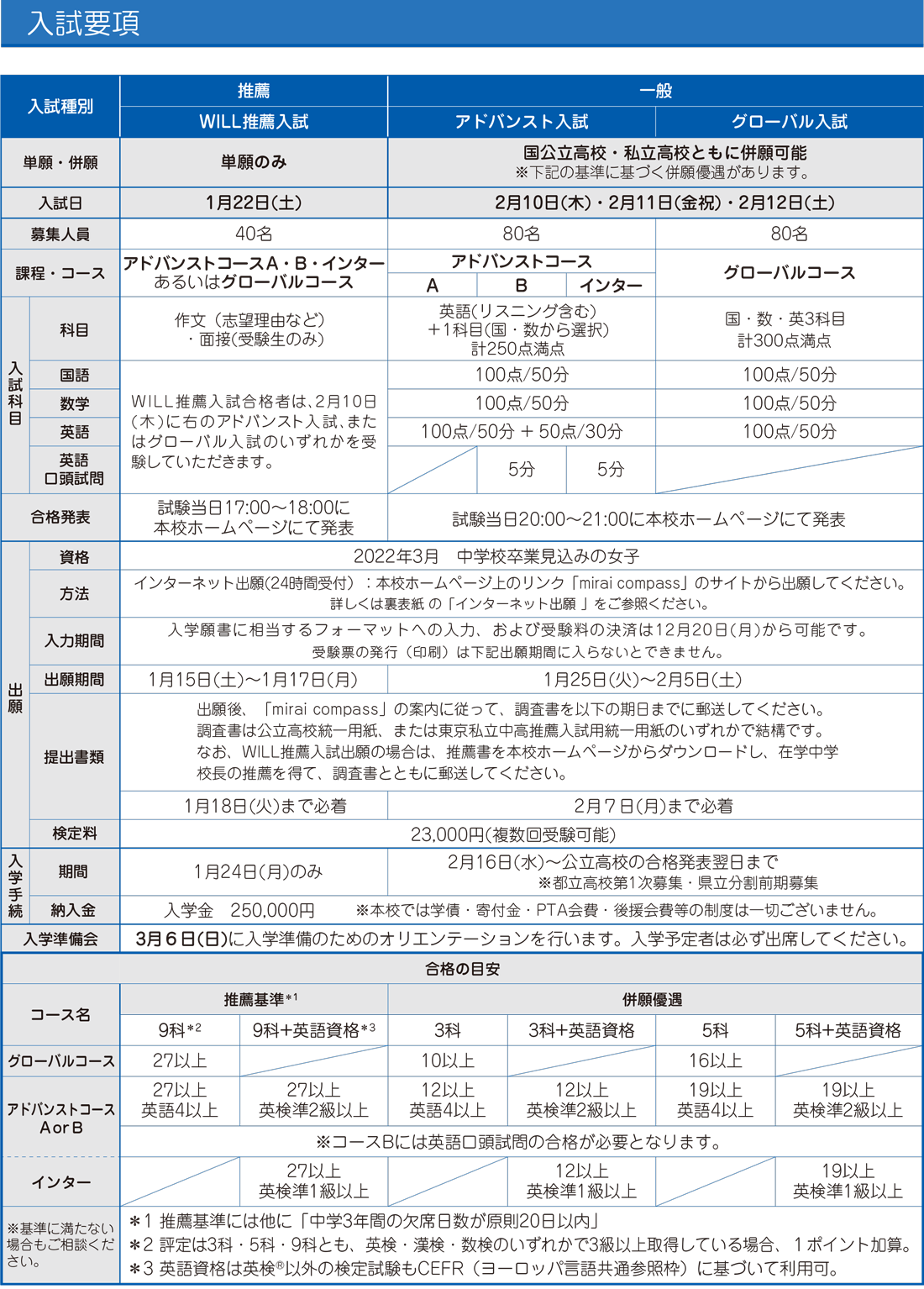Viewport: 924px width, 1289px height.
Task: Click 1月15日(土)〜1月17日(月) application period
Action: point(254,680)
